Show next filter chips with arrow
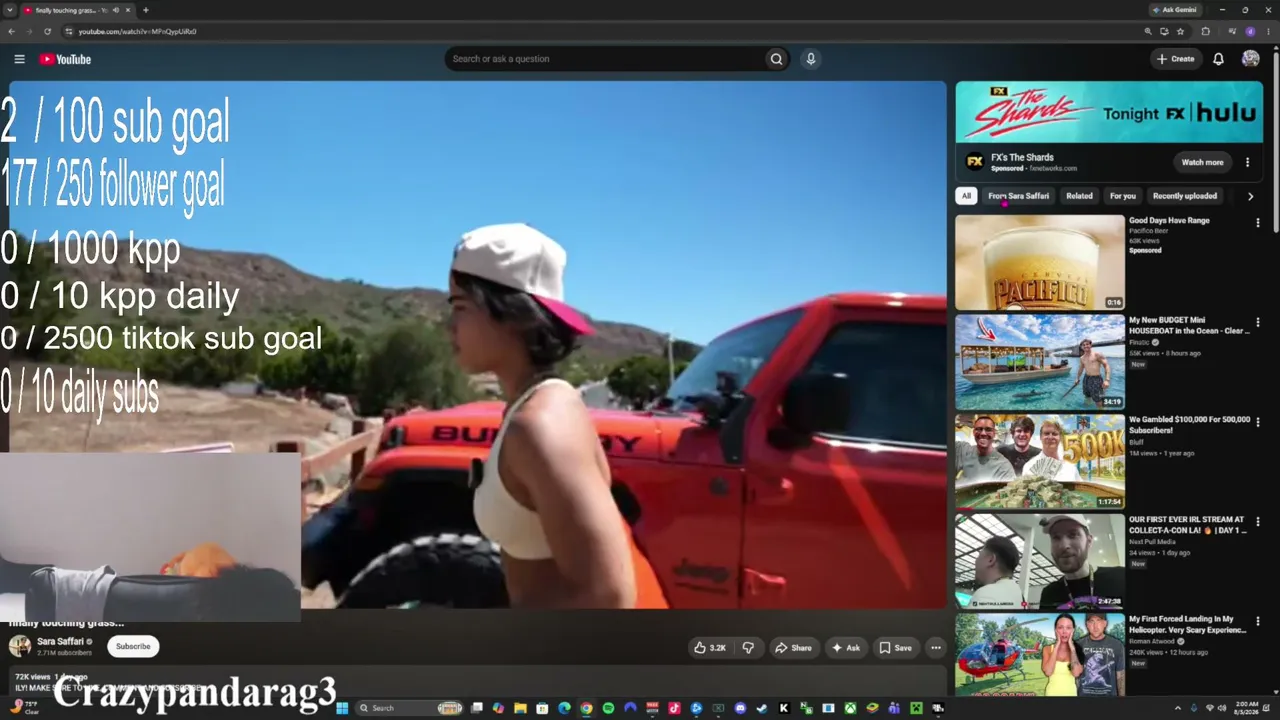Image resolution: width=1280 pixels, height=720 pixels. coord(1250,196)
